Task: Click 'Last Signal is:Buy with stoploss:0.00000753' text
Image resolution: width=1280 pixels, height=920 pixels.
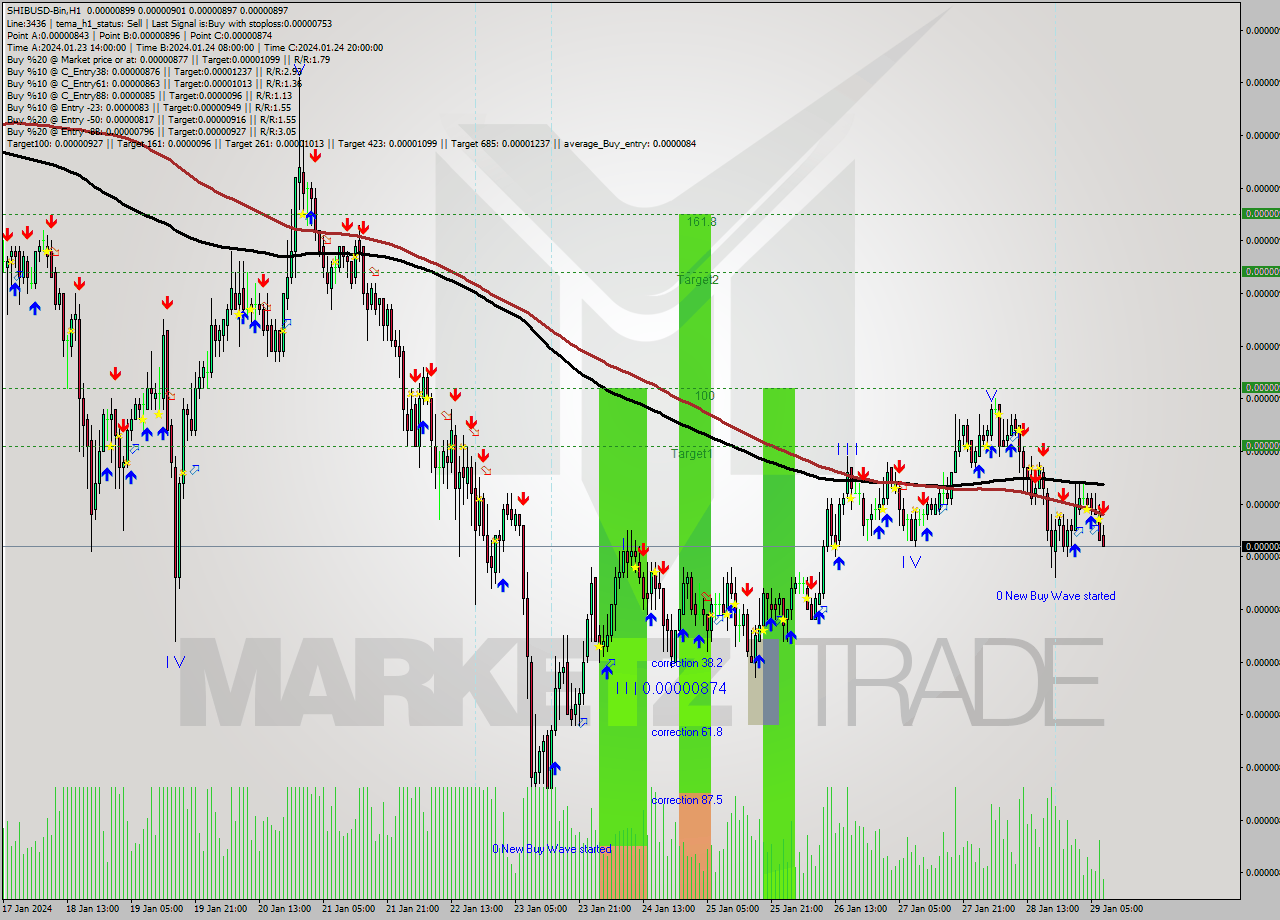Action: [x=243, y=23]
